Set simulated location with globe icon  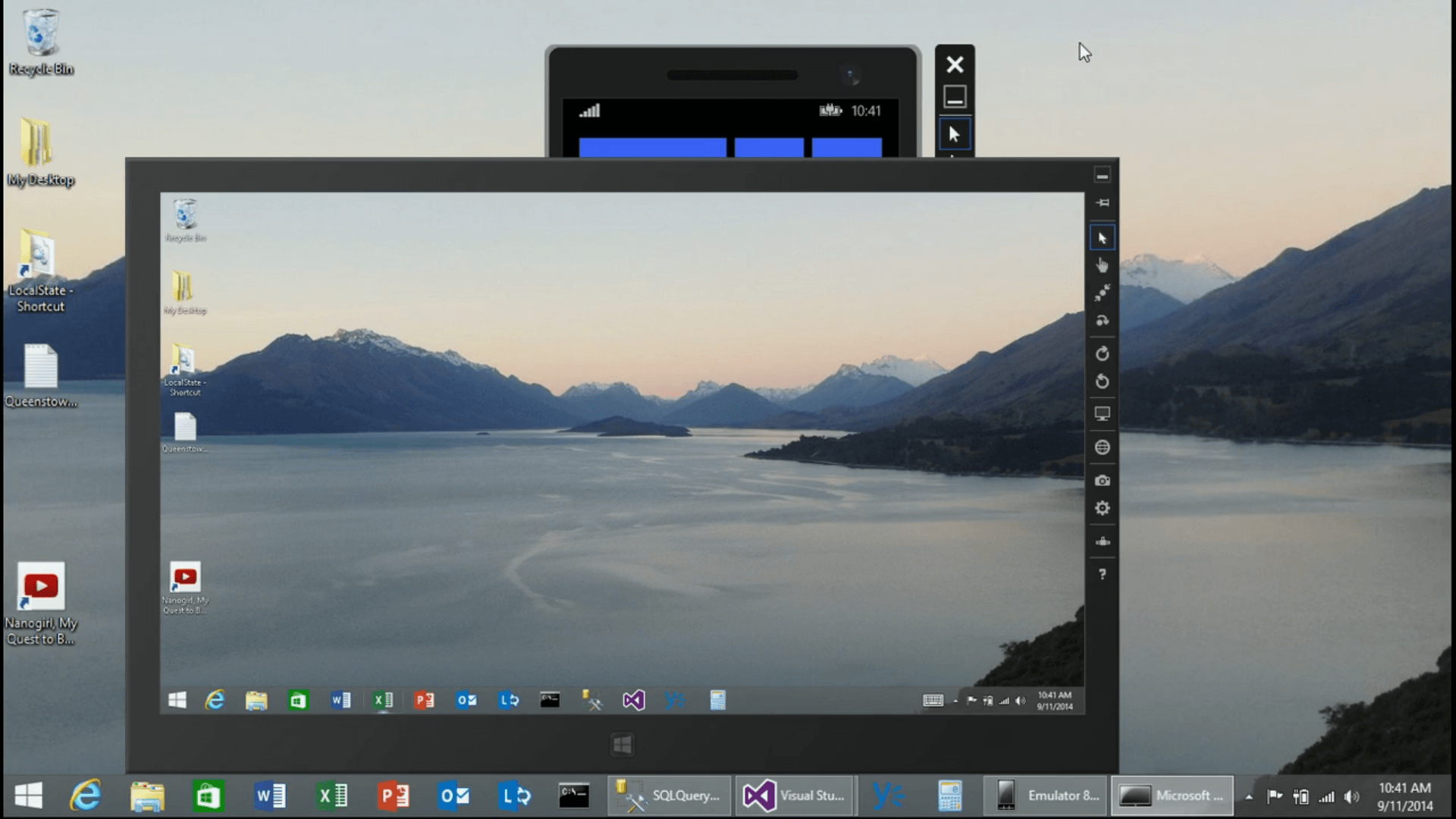coord(1102,447)
